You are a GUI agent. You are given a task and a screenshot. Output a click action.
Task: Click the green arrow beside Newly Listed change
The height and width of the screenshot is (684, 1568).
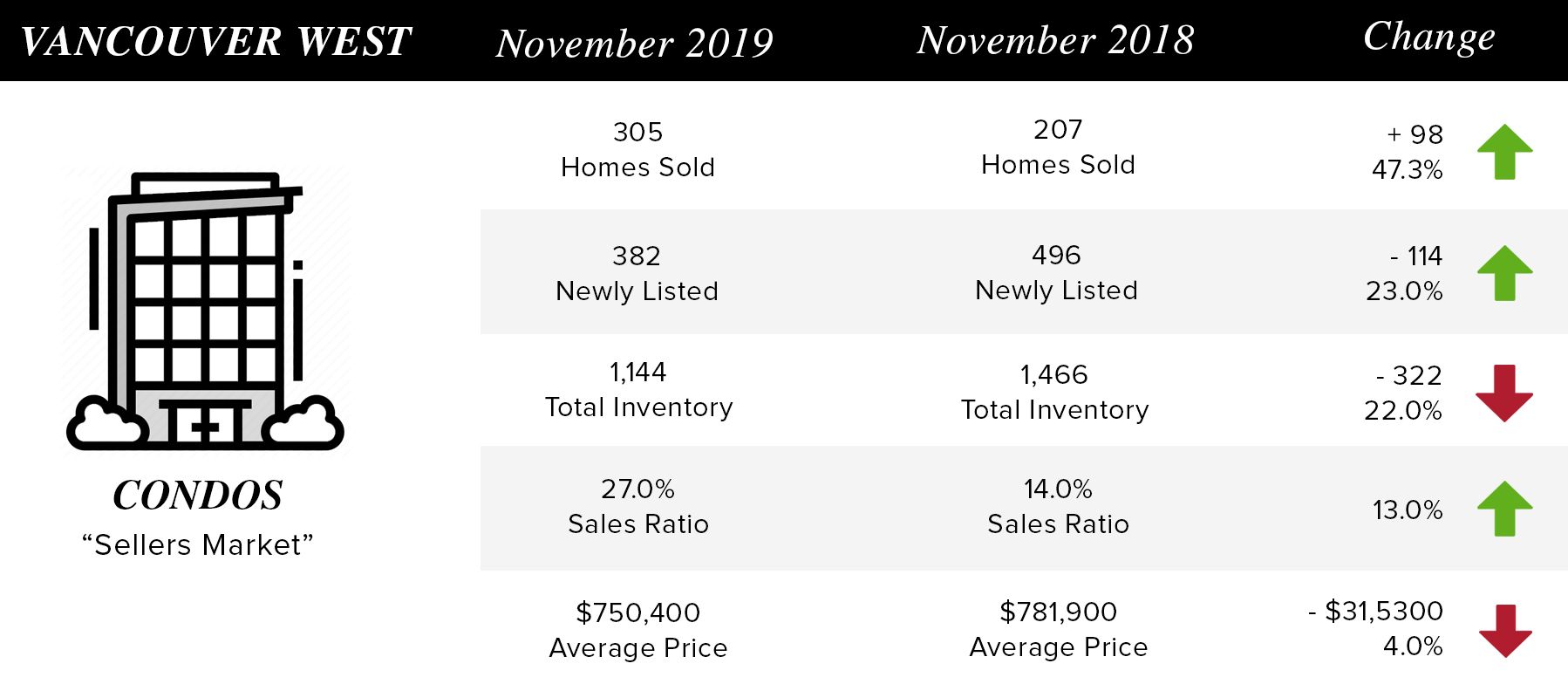[1505, 273]
